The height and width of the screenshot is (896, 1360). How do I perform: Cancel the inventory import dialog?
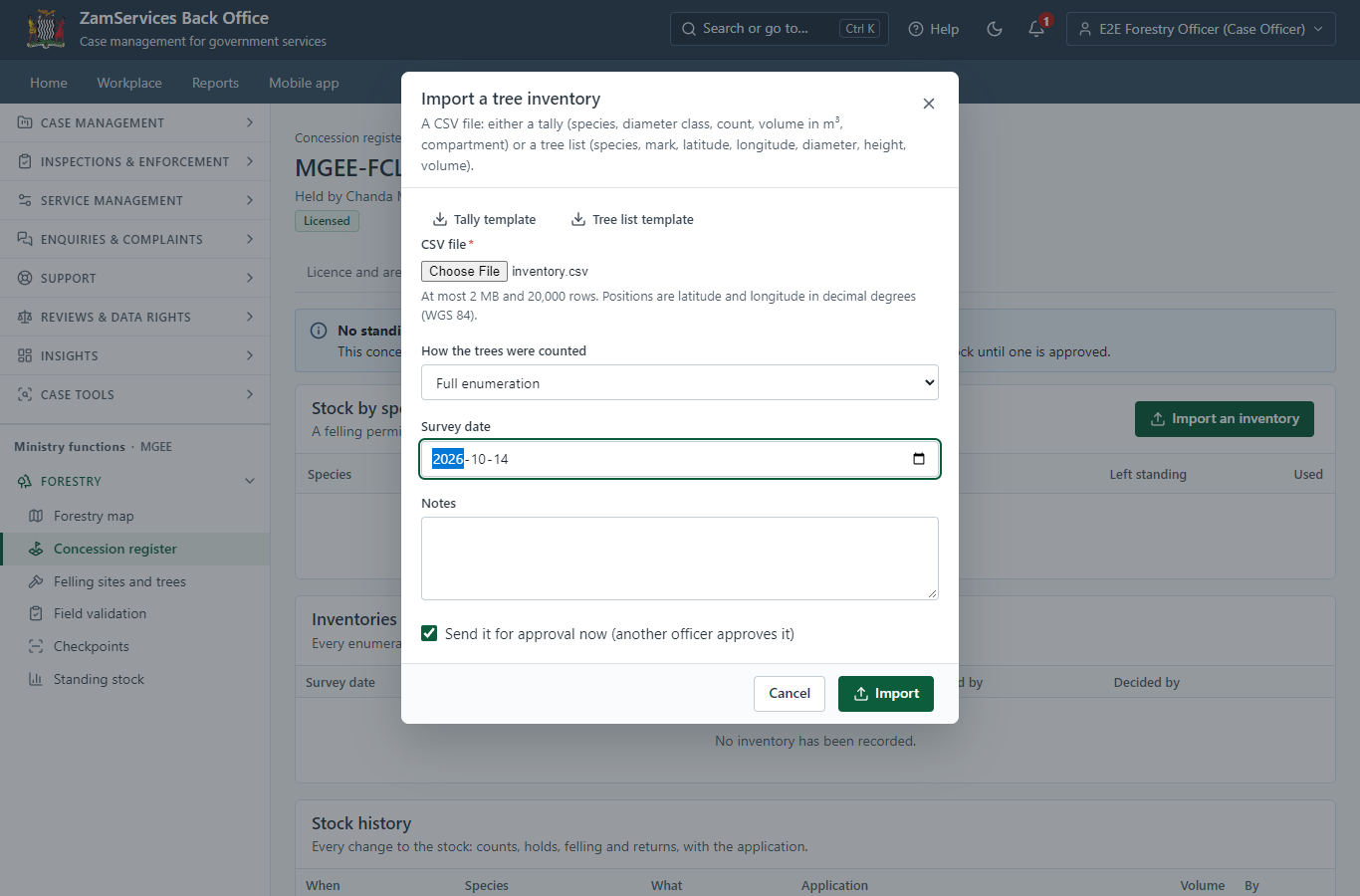click(x=790, y=694)
